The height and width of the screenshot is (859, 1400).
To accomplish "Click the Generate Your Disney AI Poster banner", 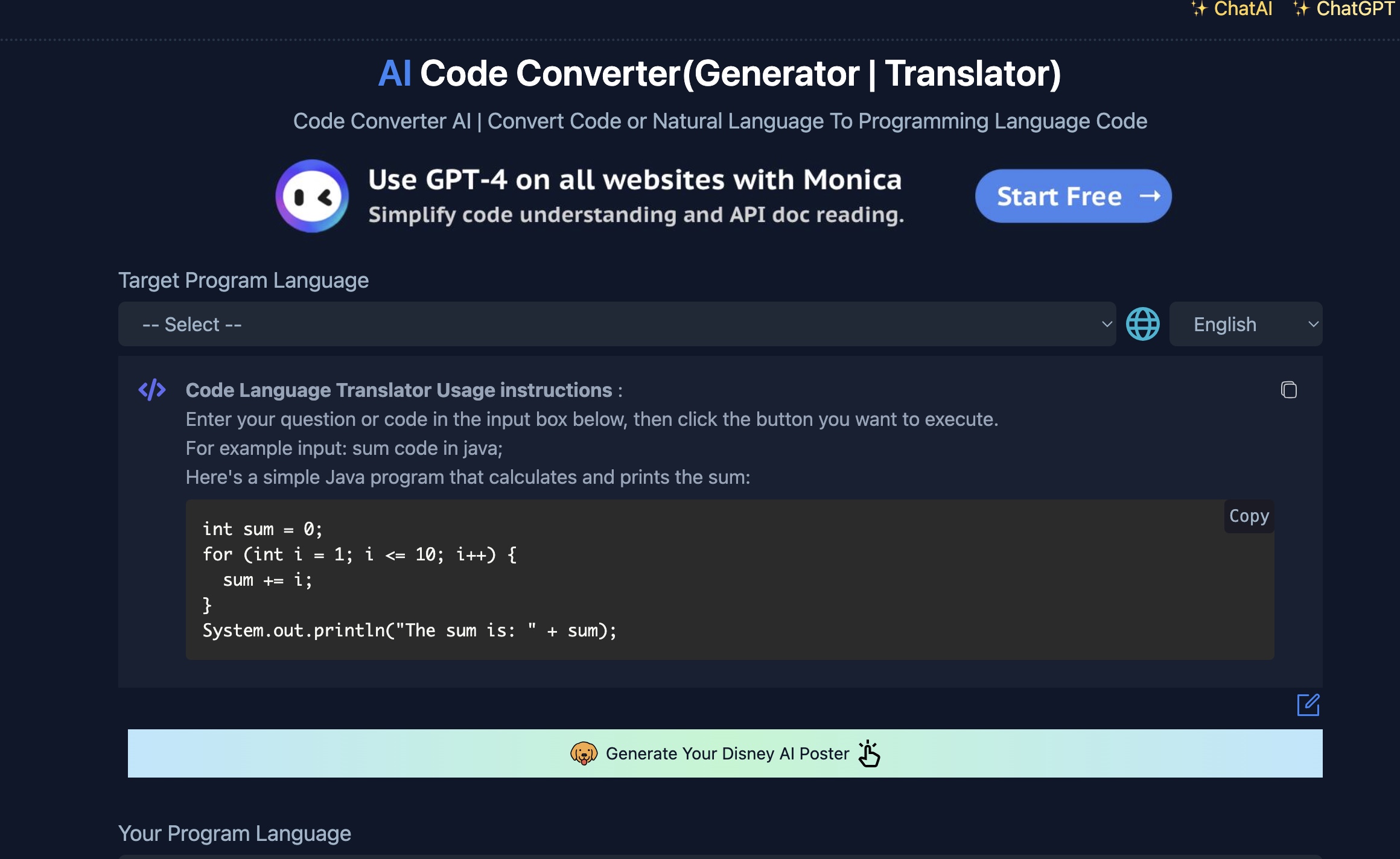I will pyautogui.click(x=727, y=753).
